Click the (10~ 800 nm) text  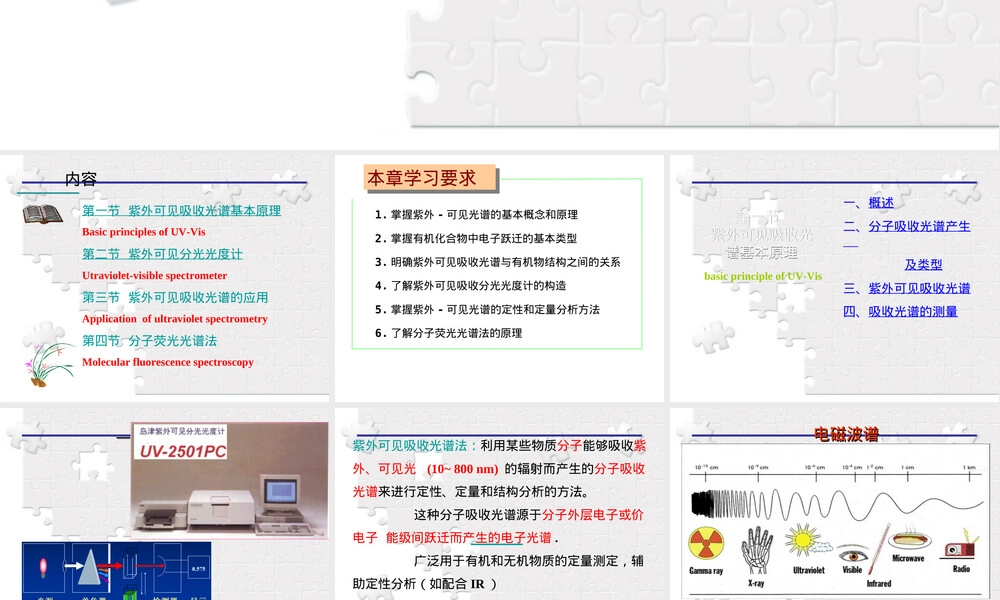462,469
